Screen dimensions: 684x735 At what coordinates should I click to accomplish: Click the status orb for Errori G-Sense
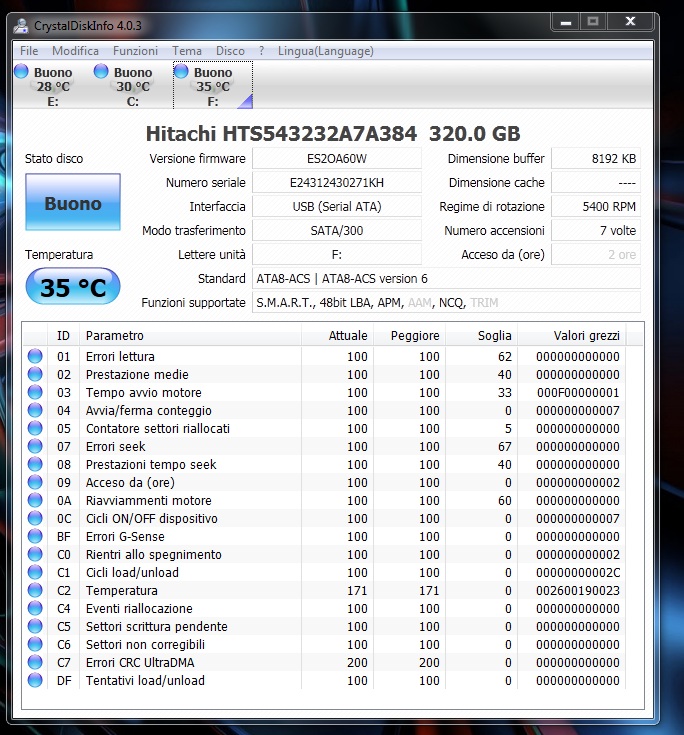(35, 536)
